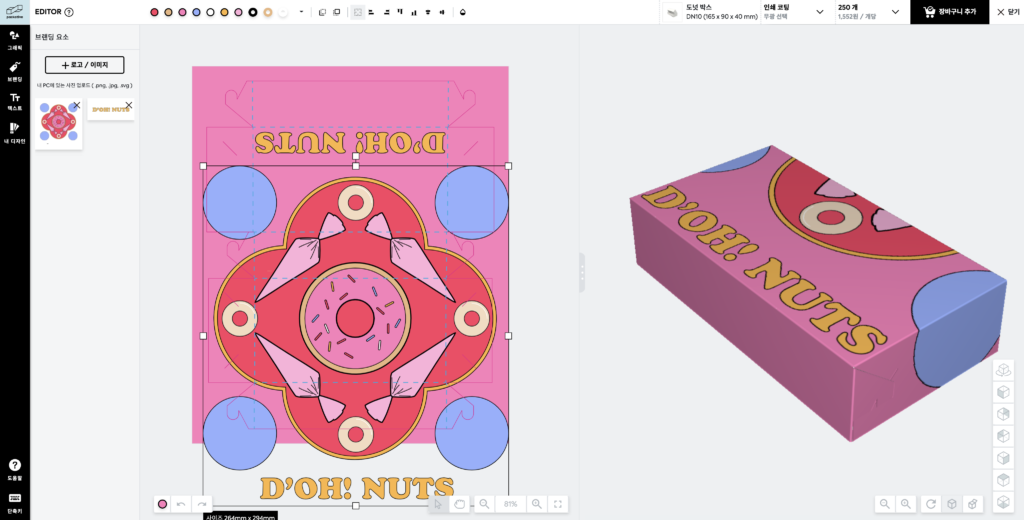
Task: Click the 81% zoom level field
Action: click(x=511, y=504)
